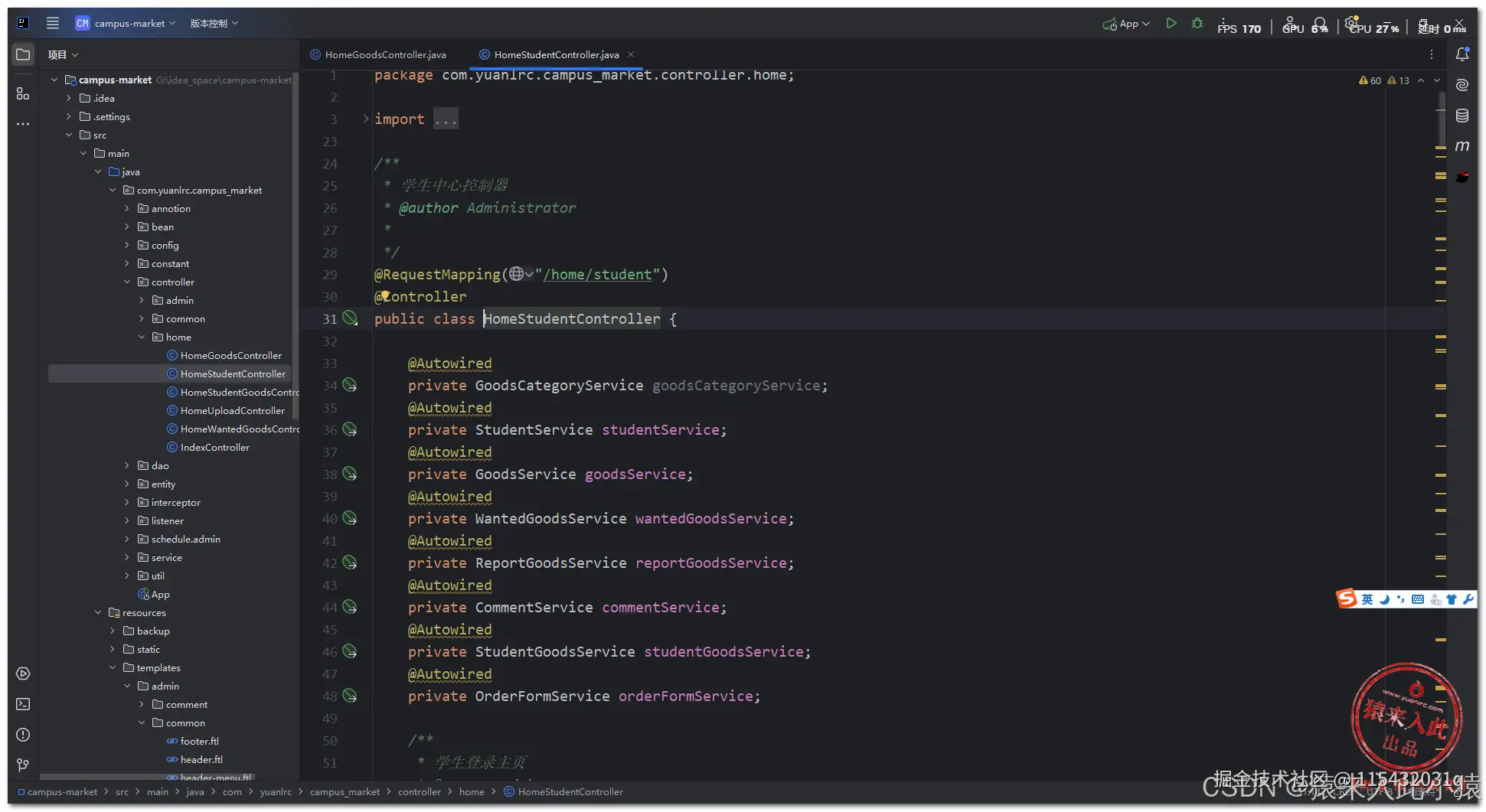The image size is (1486, 812).
Task: Click controller breadcrumb in navigation bar
Action: click(419, 791)
